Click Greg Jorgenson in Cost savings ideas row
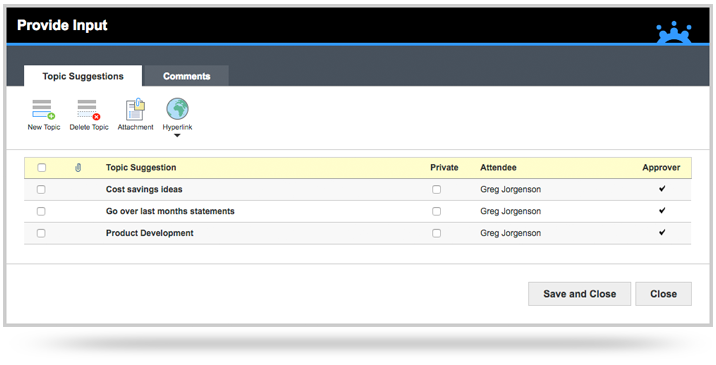 coord(511,189)
